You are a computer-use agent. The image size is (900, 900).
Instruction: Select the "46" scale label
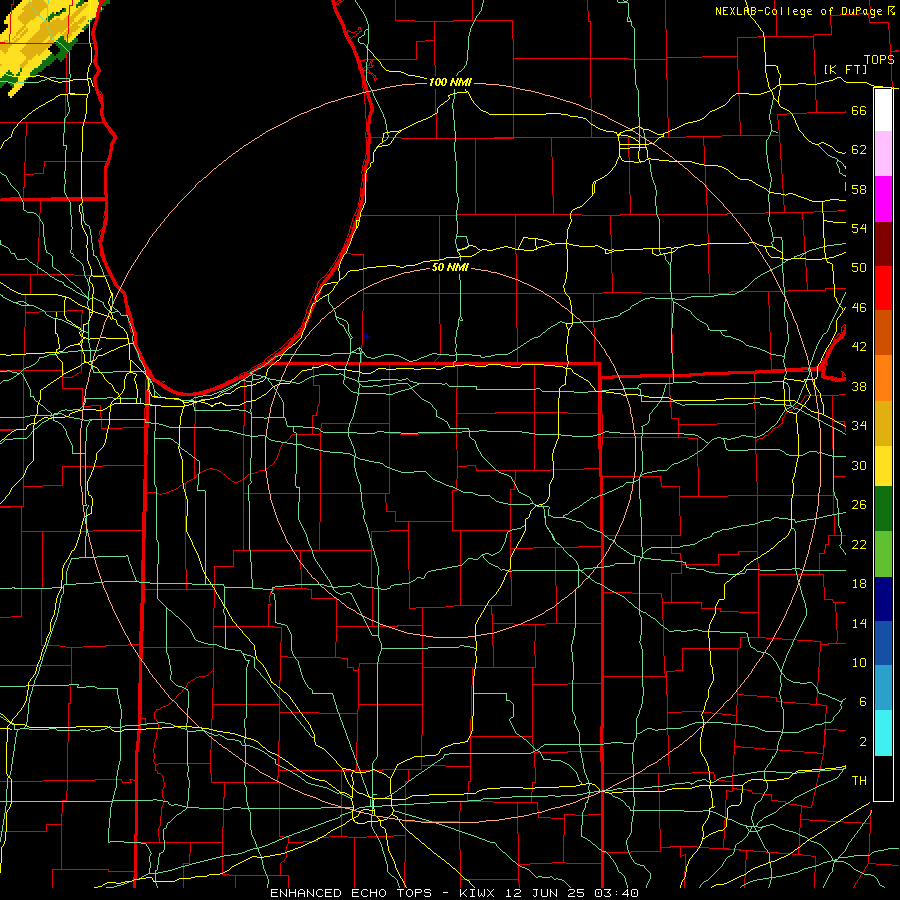859,308
